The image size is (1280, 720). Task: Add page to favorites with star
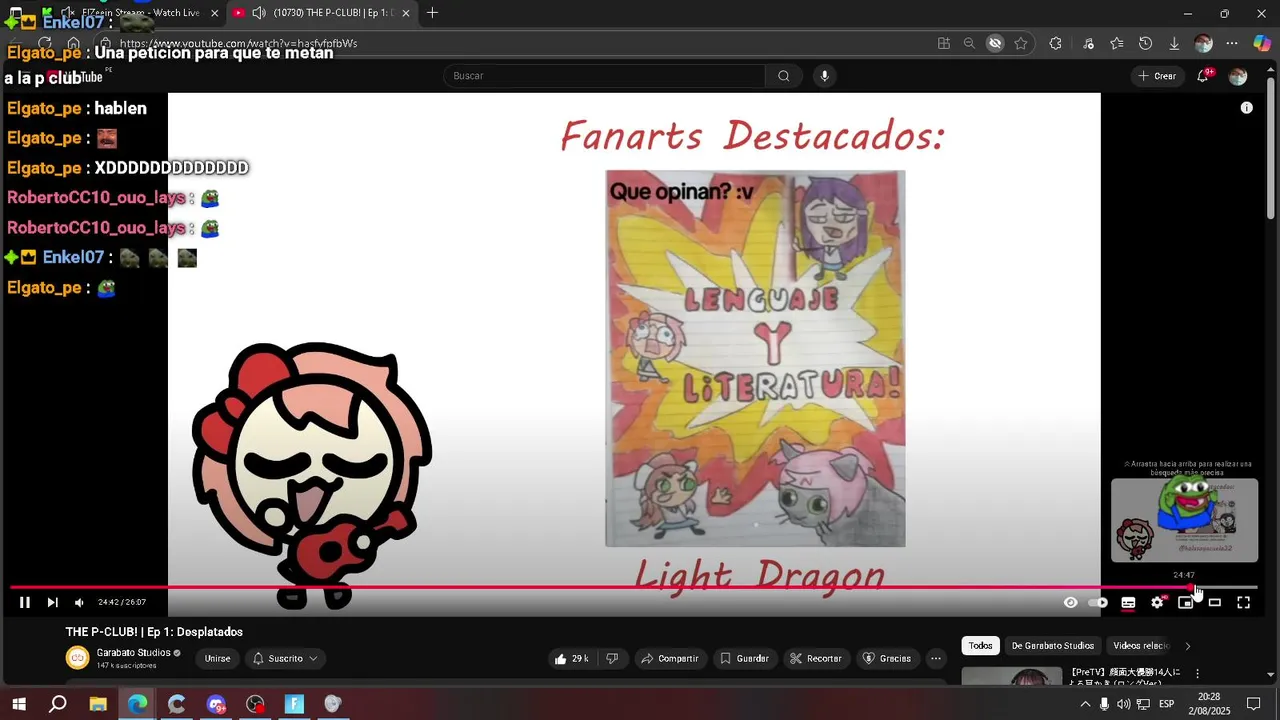point(1021,43)
